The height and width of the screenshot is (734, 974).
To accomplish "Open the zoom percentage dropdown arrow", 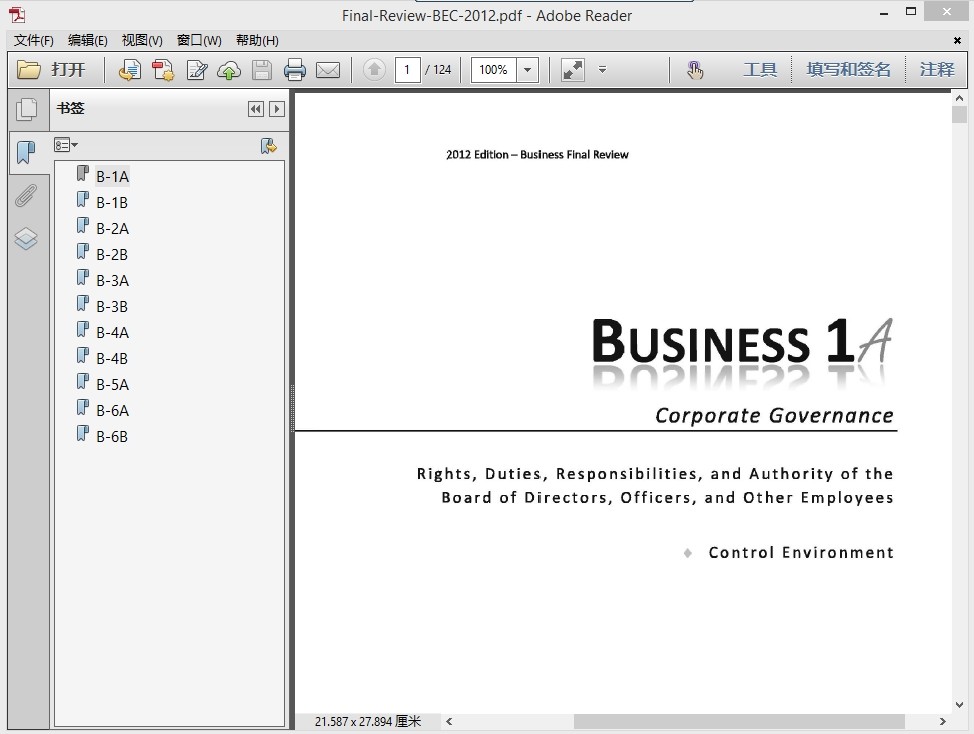I will (528, 70).
